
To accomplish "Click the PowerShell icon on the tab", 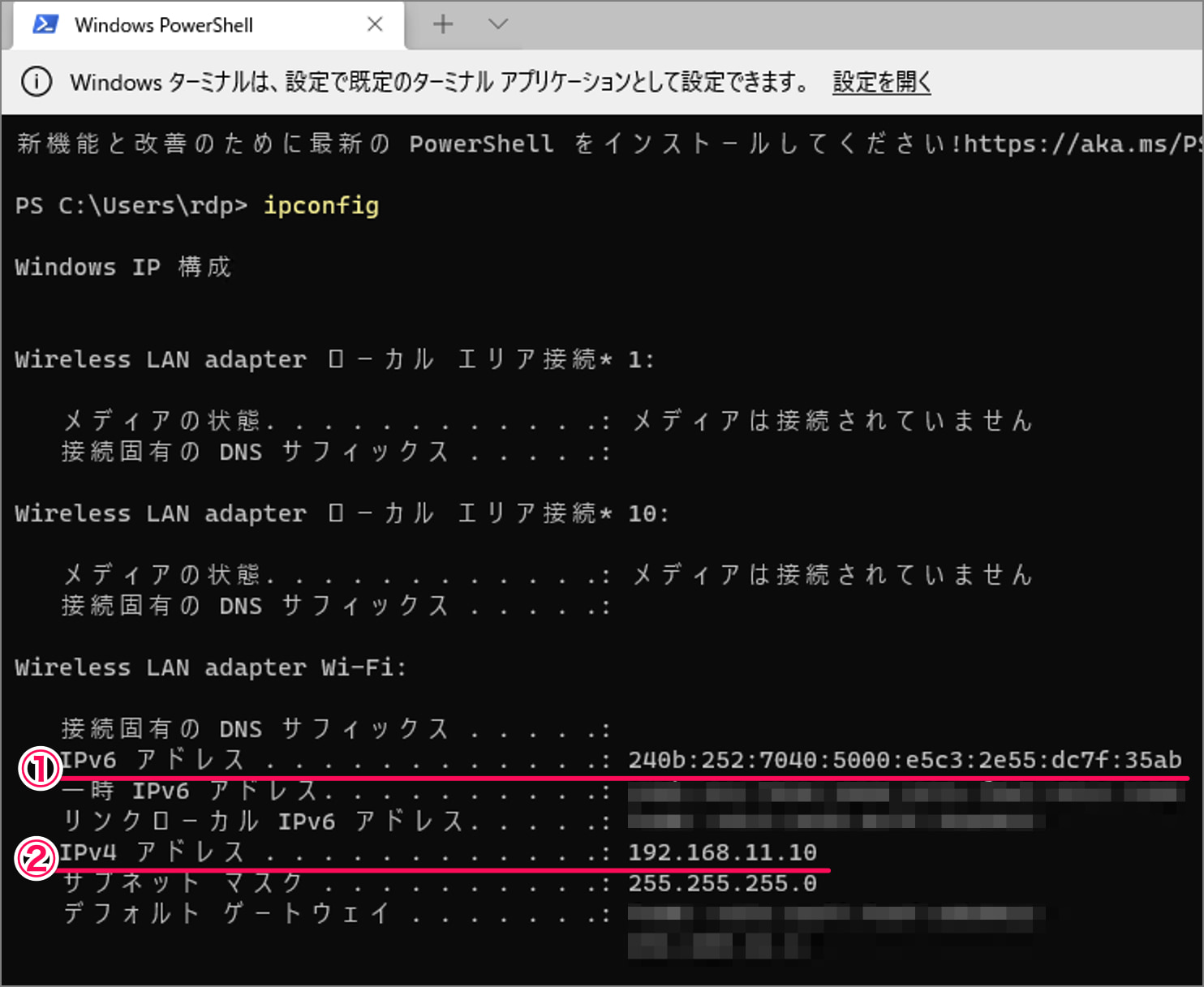I will pyautogui.click(x=45, y=24).
